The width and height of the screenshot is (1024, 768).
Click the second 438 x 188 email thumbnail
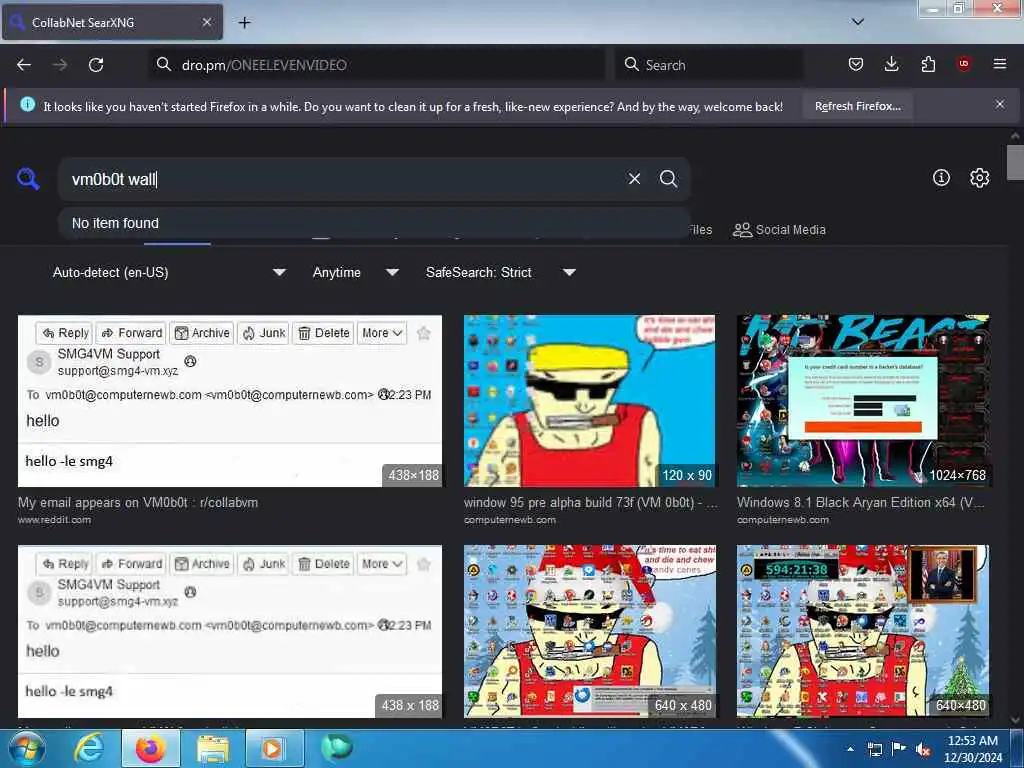pos(230,632)
